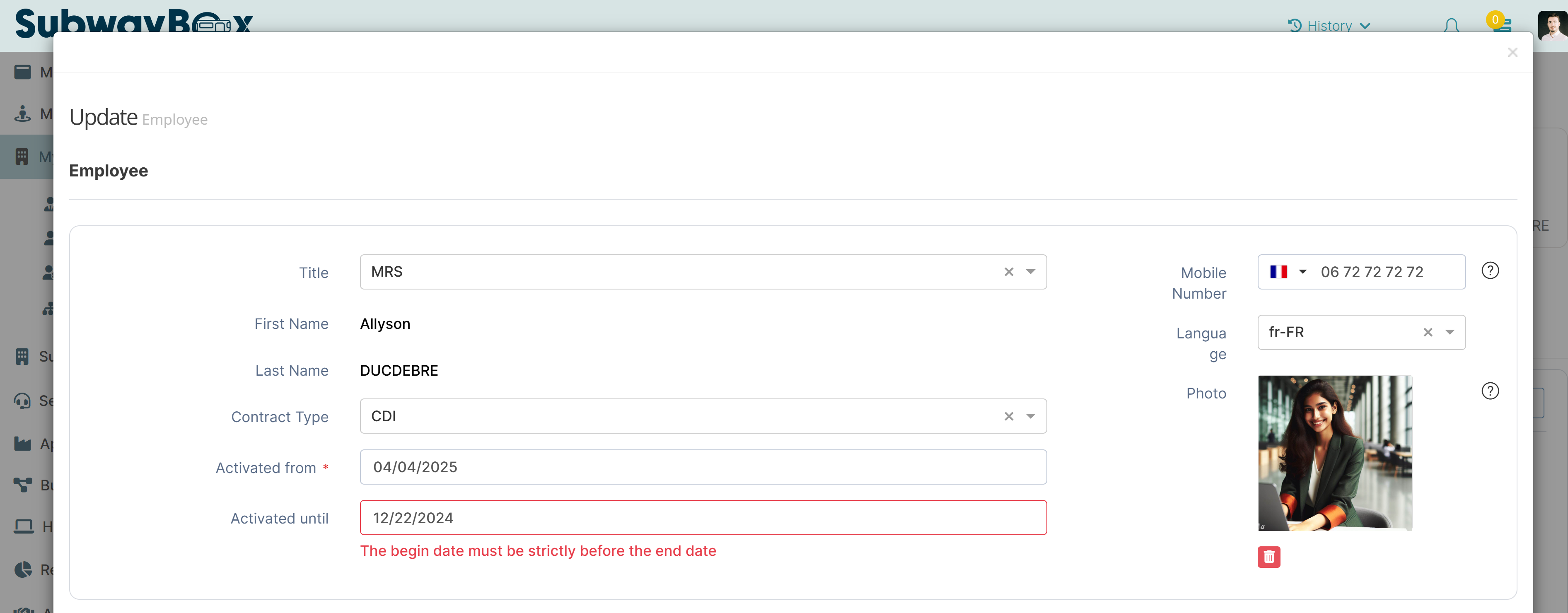Open the notifications bell icon
1568x613 pixels.
pos(1451,26)
